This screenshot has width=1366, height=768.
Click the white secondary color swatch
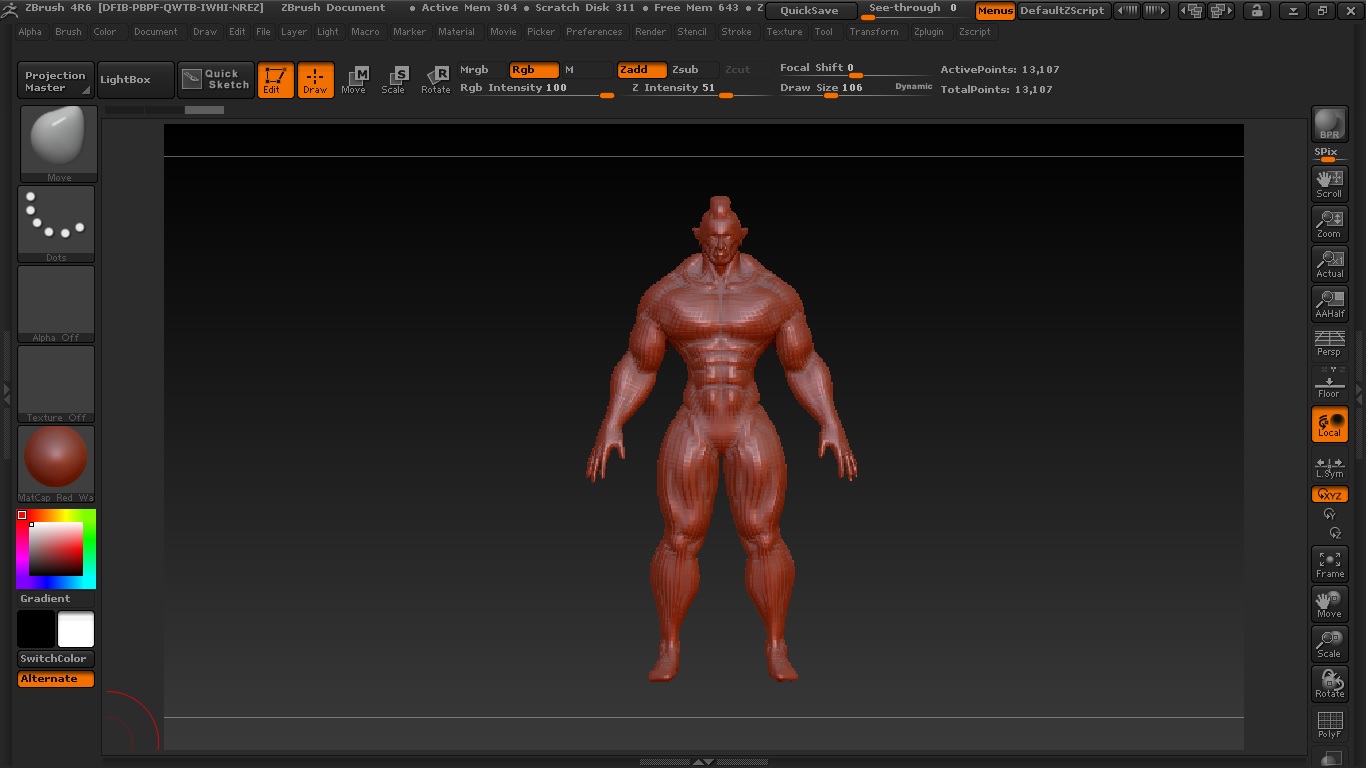pyautogui.click(x=76, y=630)
